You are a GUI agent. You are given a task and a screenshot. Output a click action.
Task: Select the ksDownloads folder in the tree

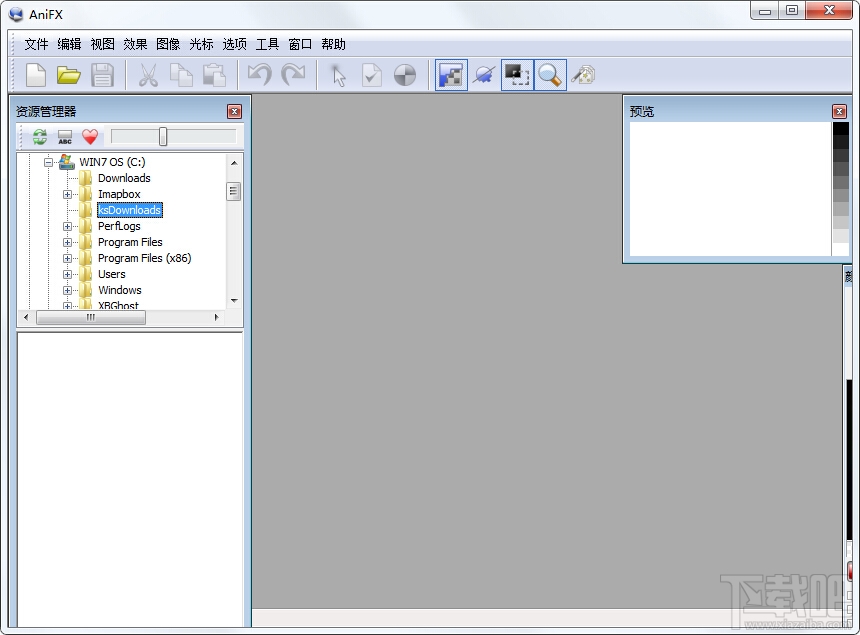point(129,210)
